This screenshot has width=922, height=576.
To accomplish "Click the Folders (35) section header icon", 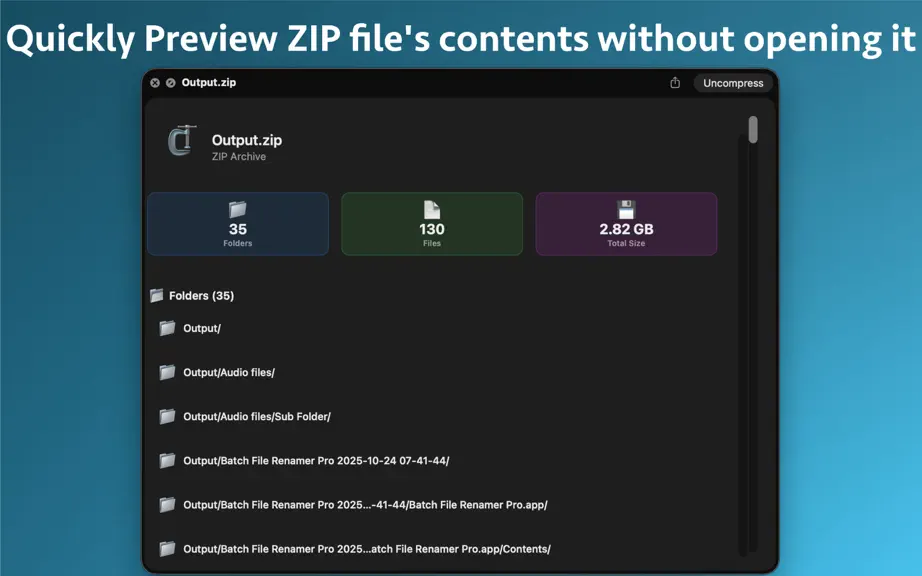I will pyautogui.click(x=156, y=295).
